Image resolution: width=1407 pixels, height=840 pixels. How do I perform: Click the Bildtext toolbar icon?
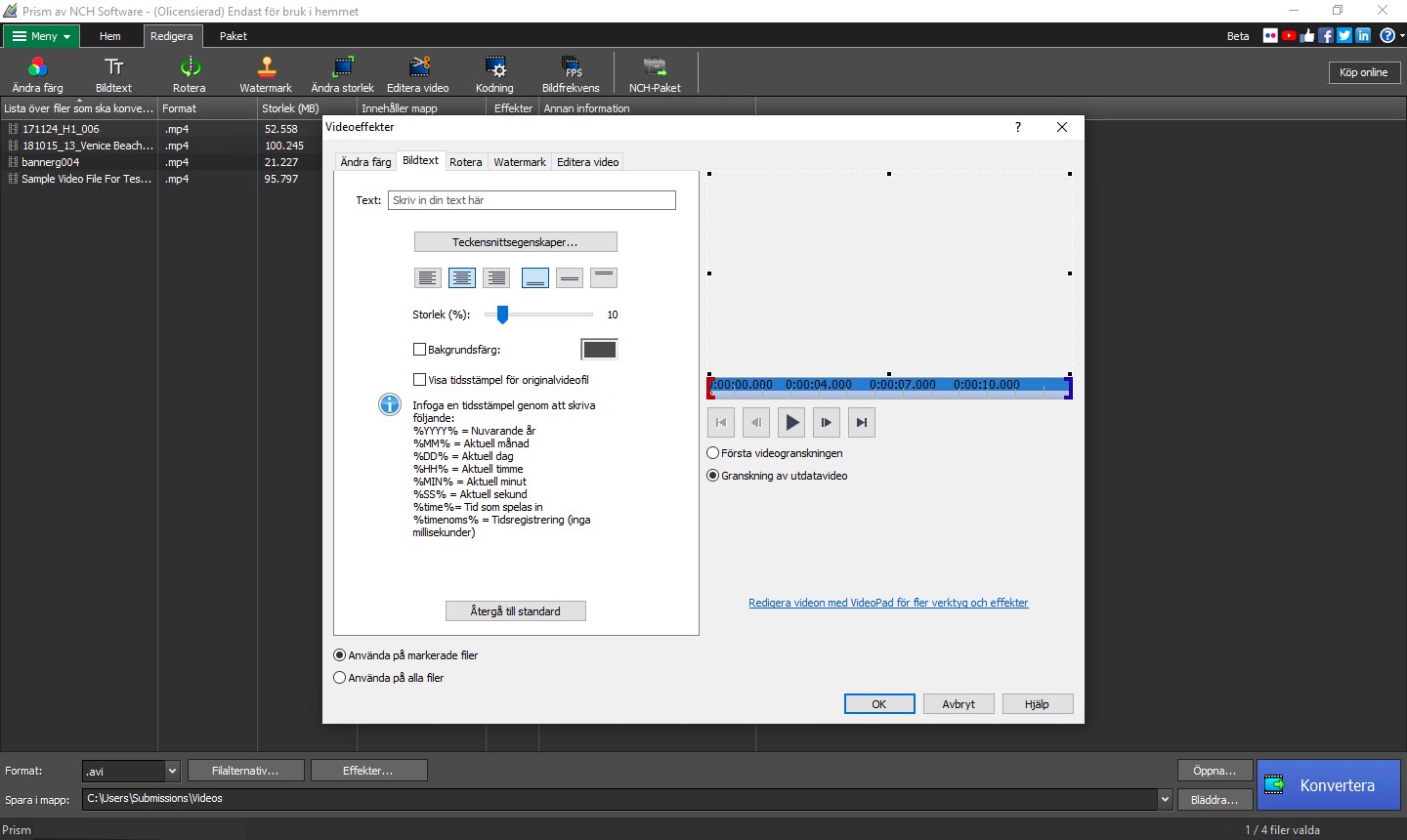(113, 74)
